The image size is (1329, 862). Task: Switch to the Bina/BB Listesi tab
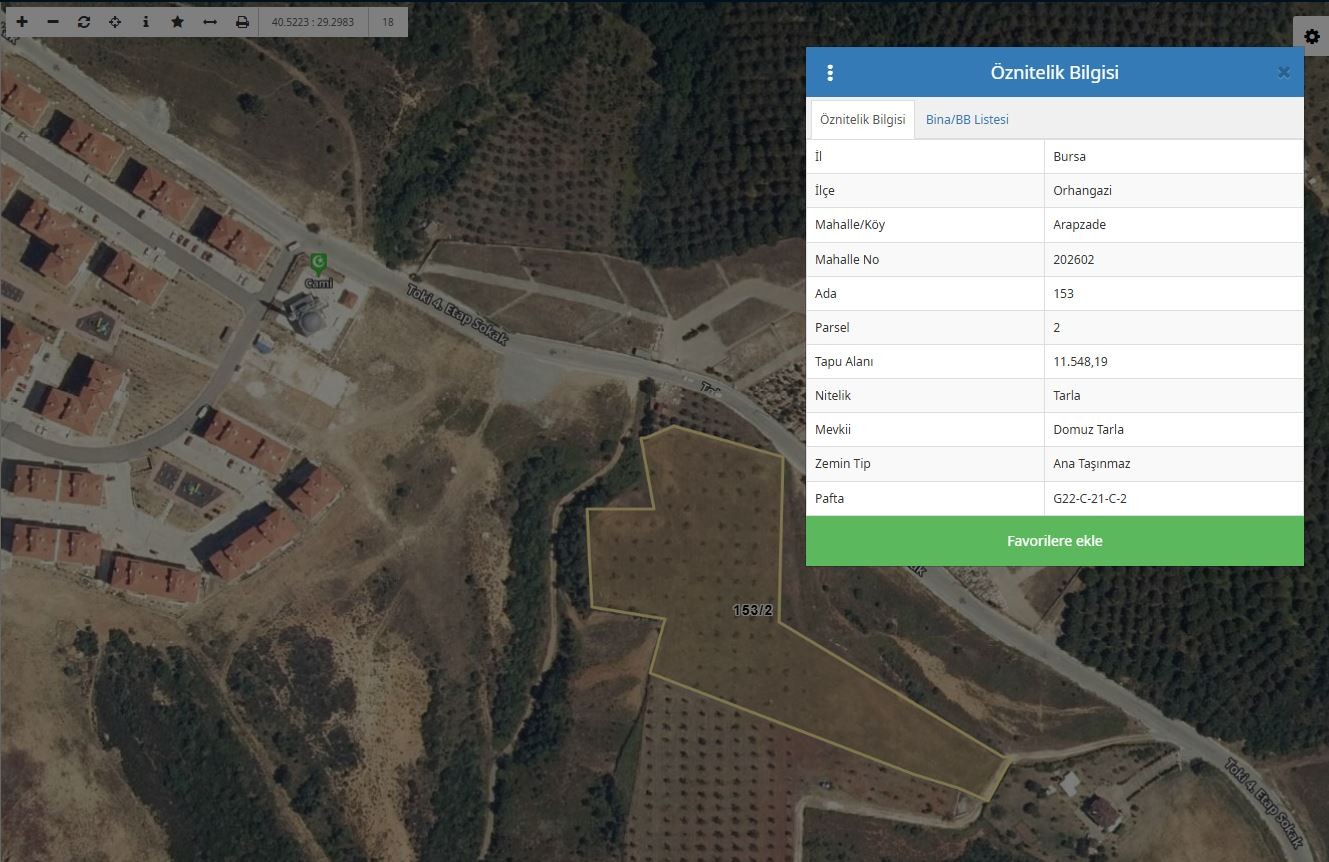[x=967, y=119]
